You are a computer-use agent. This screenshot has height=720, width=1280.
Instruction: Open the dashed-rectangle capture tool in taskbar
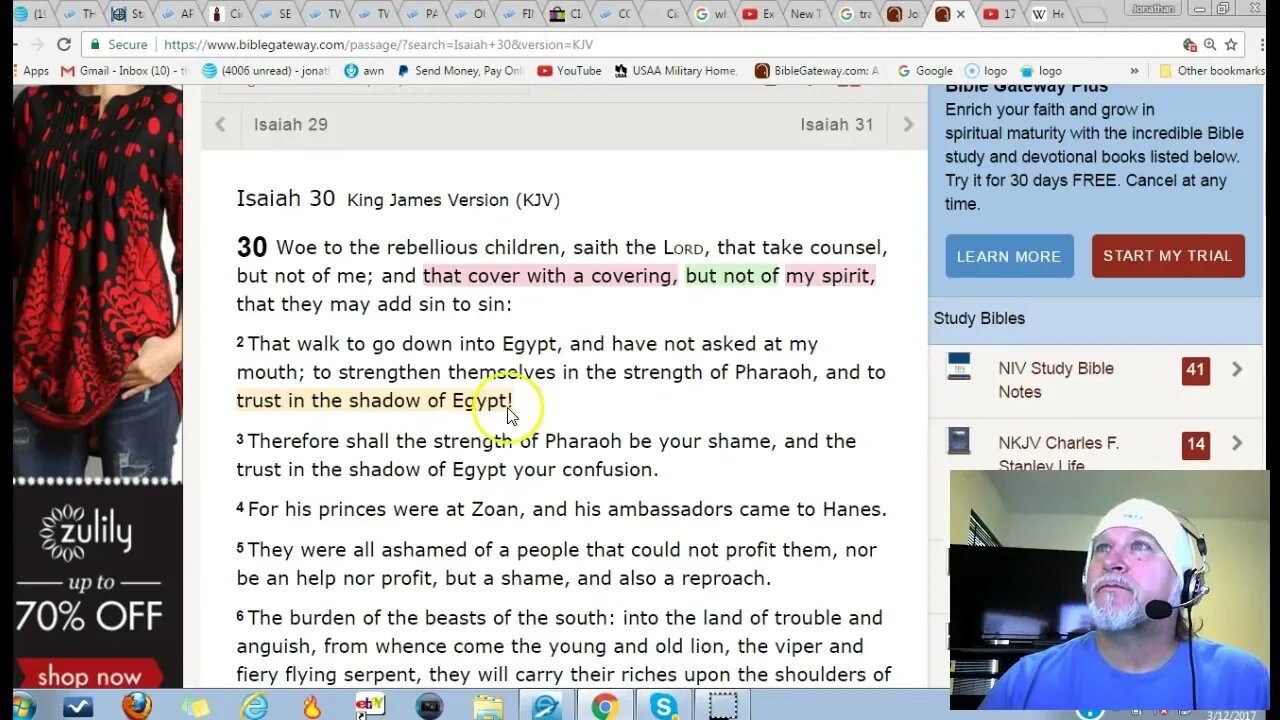click(x=722, y=706)
